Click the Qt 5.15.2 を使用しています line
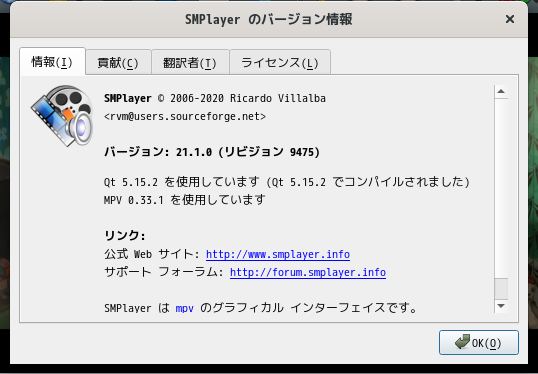538x374 pixels. [286, 182]
